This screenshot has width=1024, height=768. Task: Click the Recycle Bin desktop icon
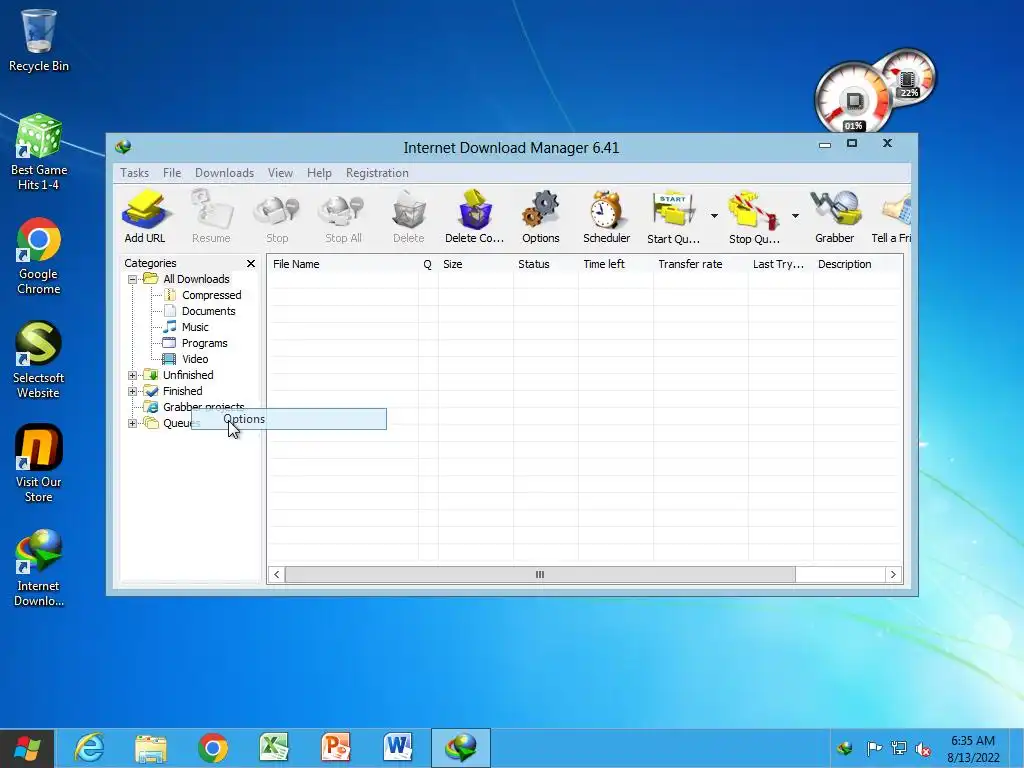[39, 39]
